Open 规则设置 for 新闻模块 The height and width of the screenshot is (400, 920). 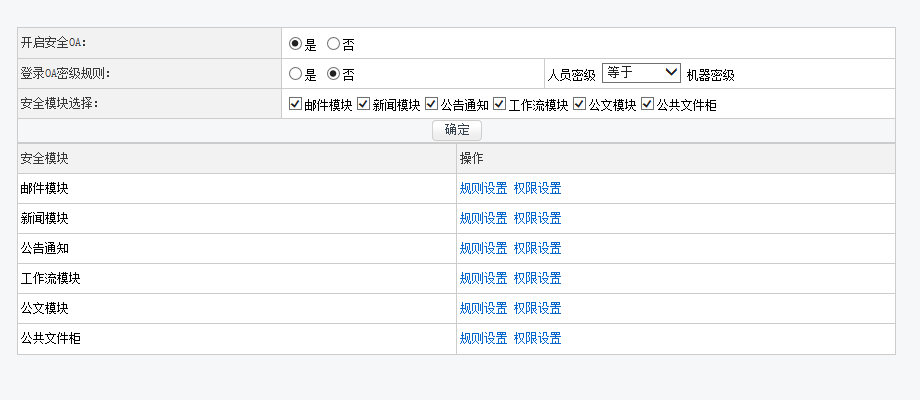[x=483, y=219]
